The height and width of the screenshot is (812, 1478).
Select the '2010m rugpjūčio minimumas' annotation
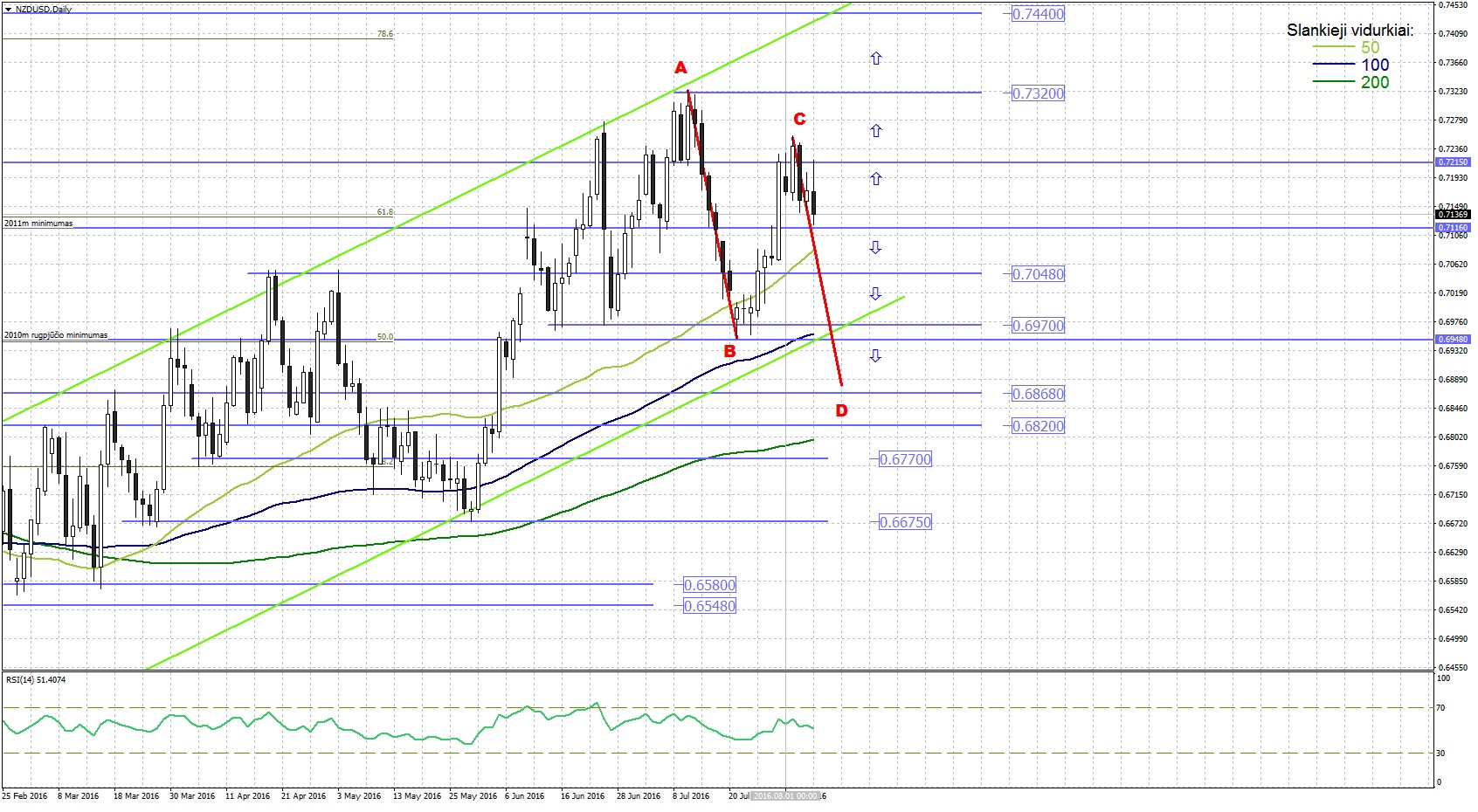click(56, 335)
